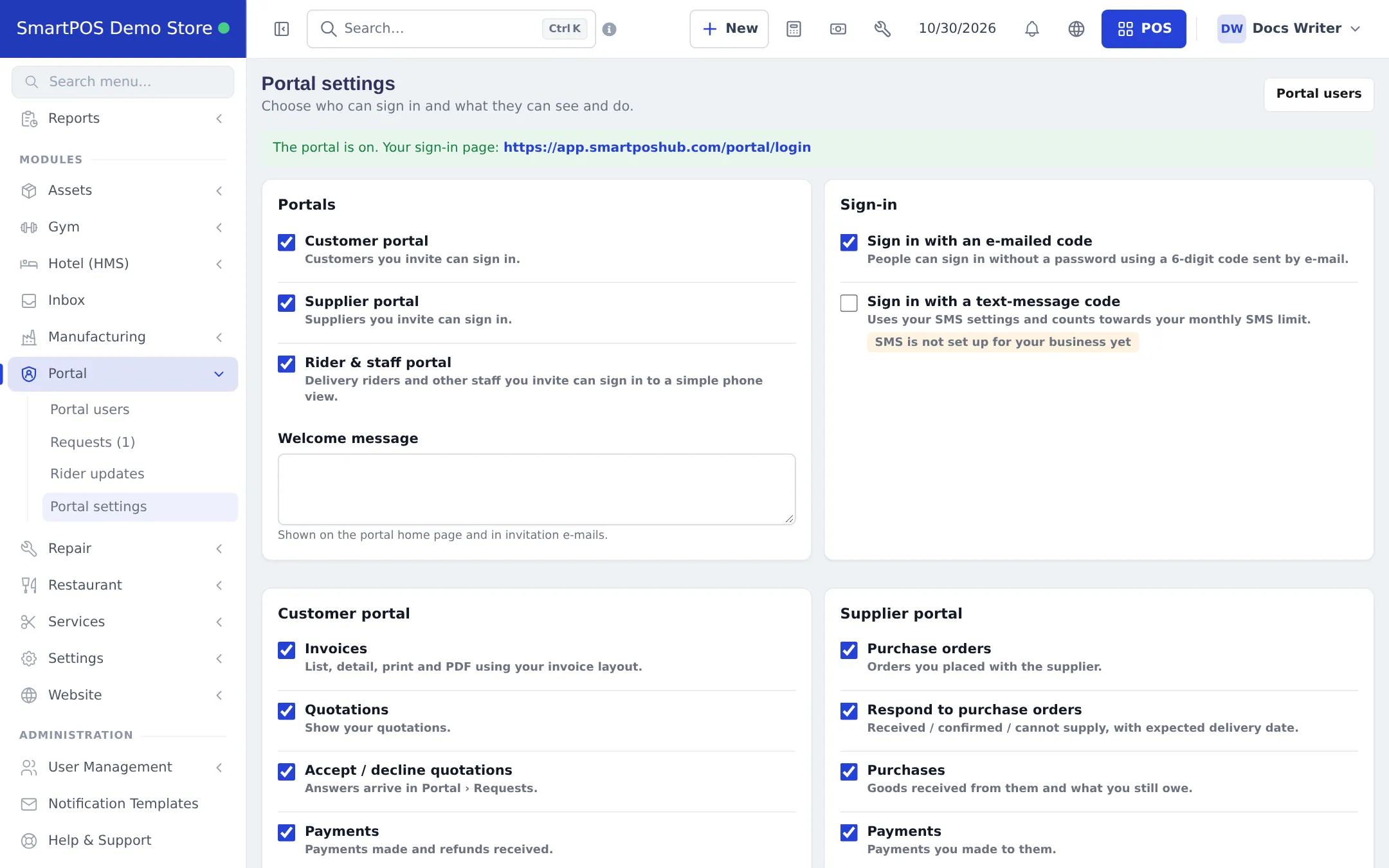1389x868 pixels.
Task: Open the portal login page link
Action: 657,147
